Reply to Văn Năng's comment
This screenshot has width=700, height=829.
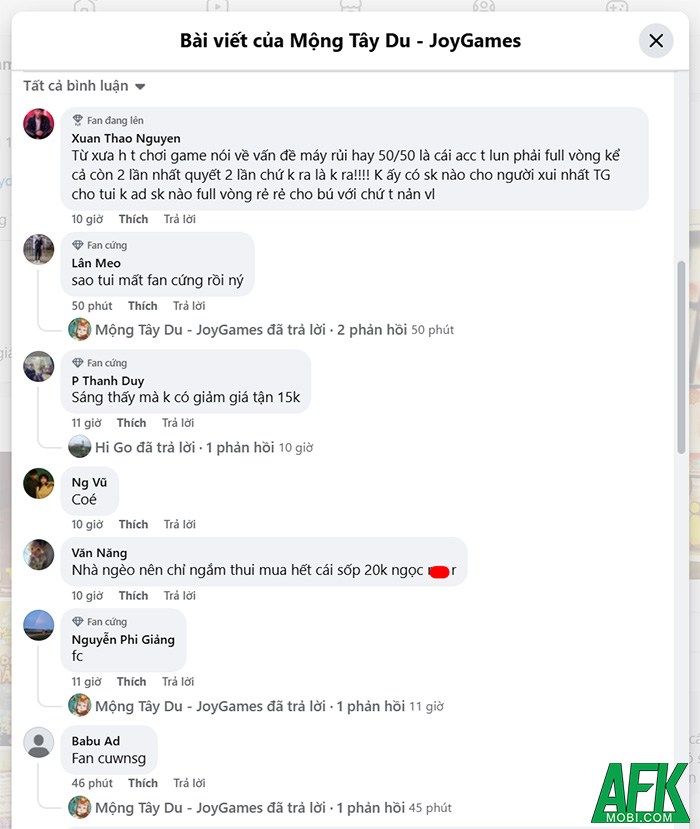[x=179, y=596]
